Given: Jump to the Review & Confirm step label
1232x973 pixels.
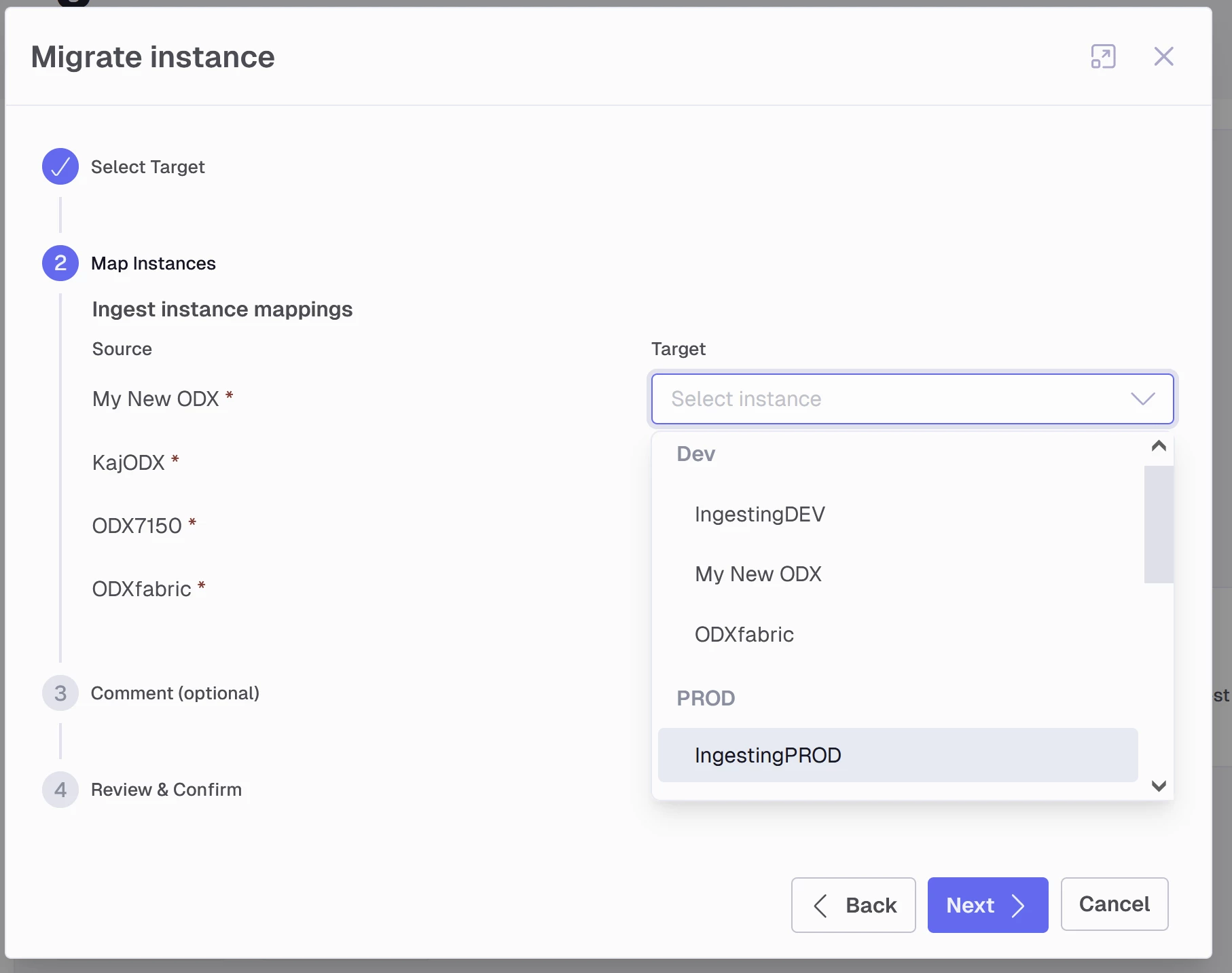Looking at the screenshot, I should tap(166, 790).
